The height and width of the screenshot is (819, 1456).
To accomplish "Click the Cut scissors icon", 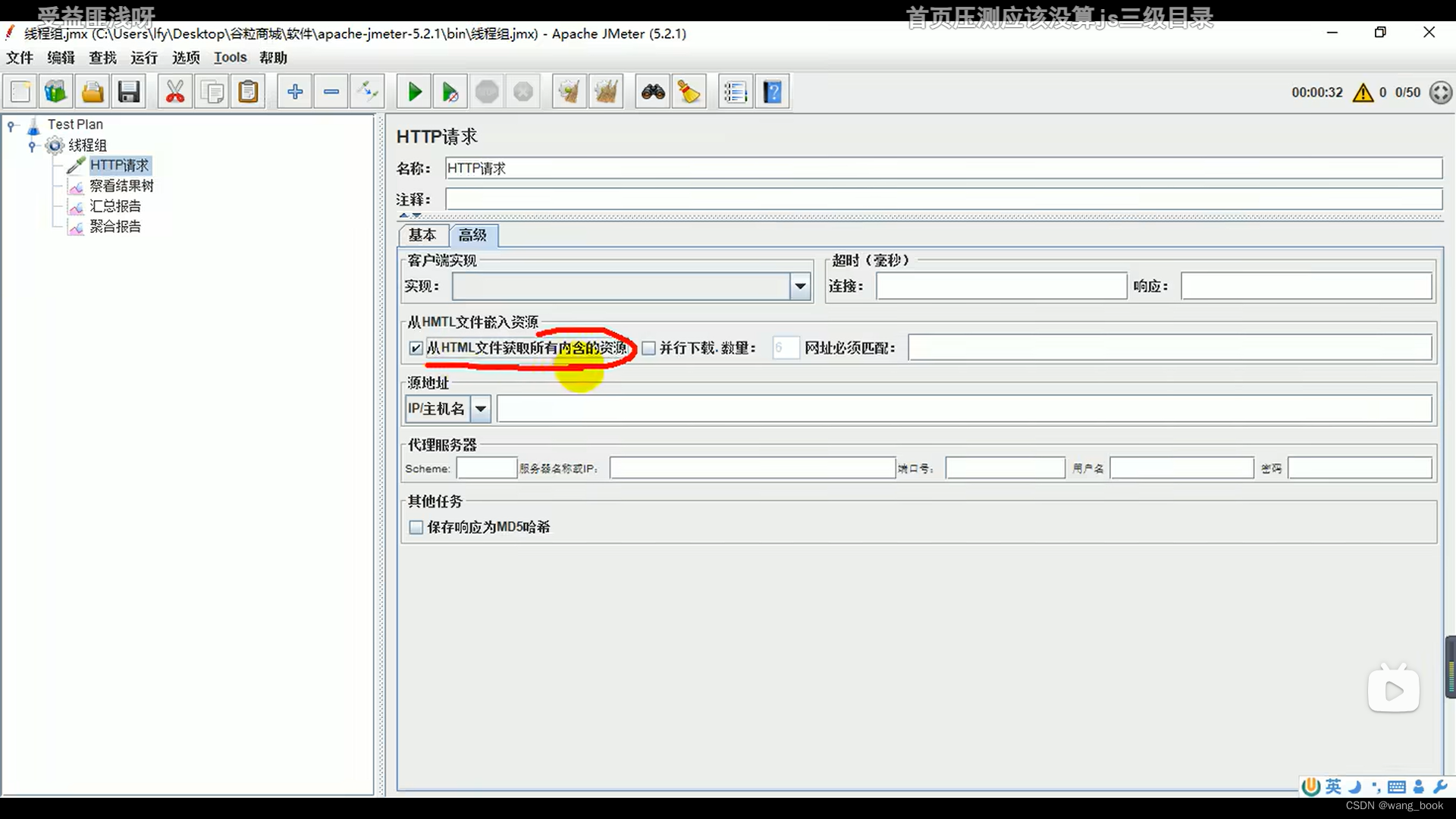I will coord(175,92).
